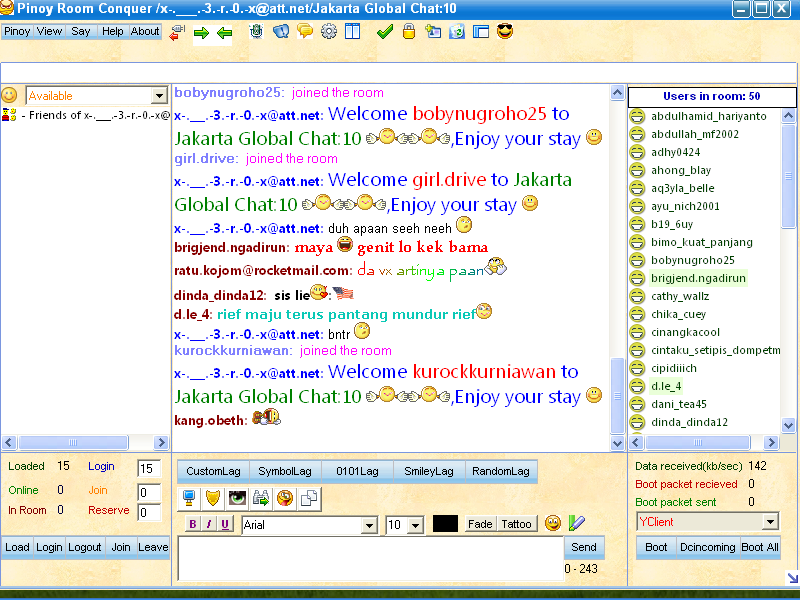Image resolution: width=800 pixels, height=600 pixels.
Task: Click the user list vertical scrollbar thumb
Action: (x=788, y=176)
